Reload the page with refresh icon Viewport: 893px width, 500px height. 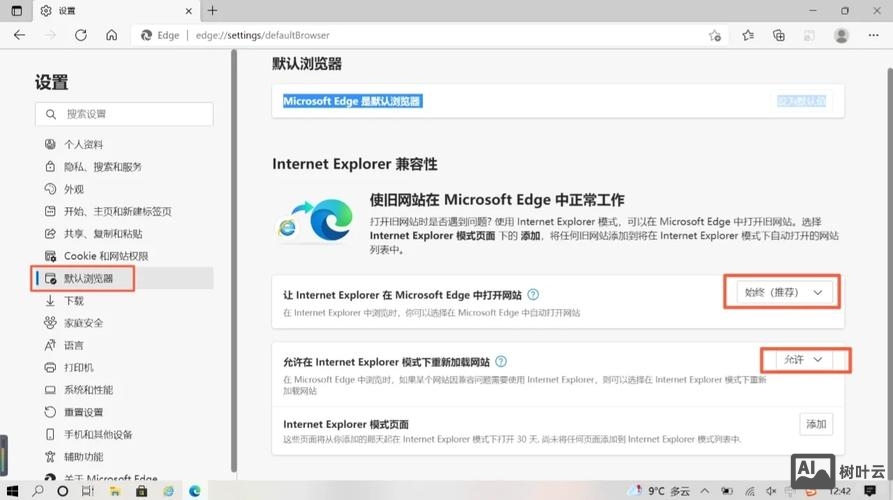tap(81, 35)
